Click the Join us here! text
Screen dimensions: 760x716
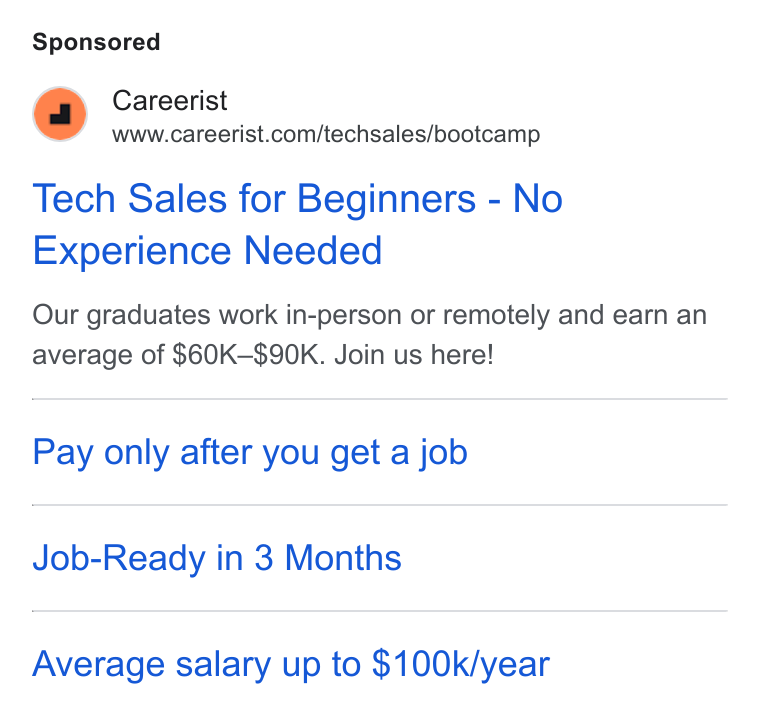pyautogui.click(x=414, y=355)
